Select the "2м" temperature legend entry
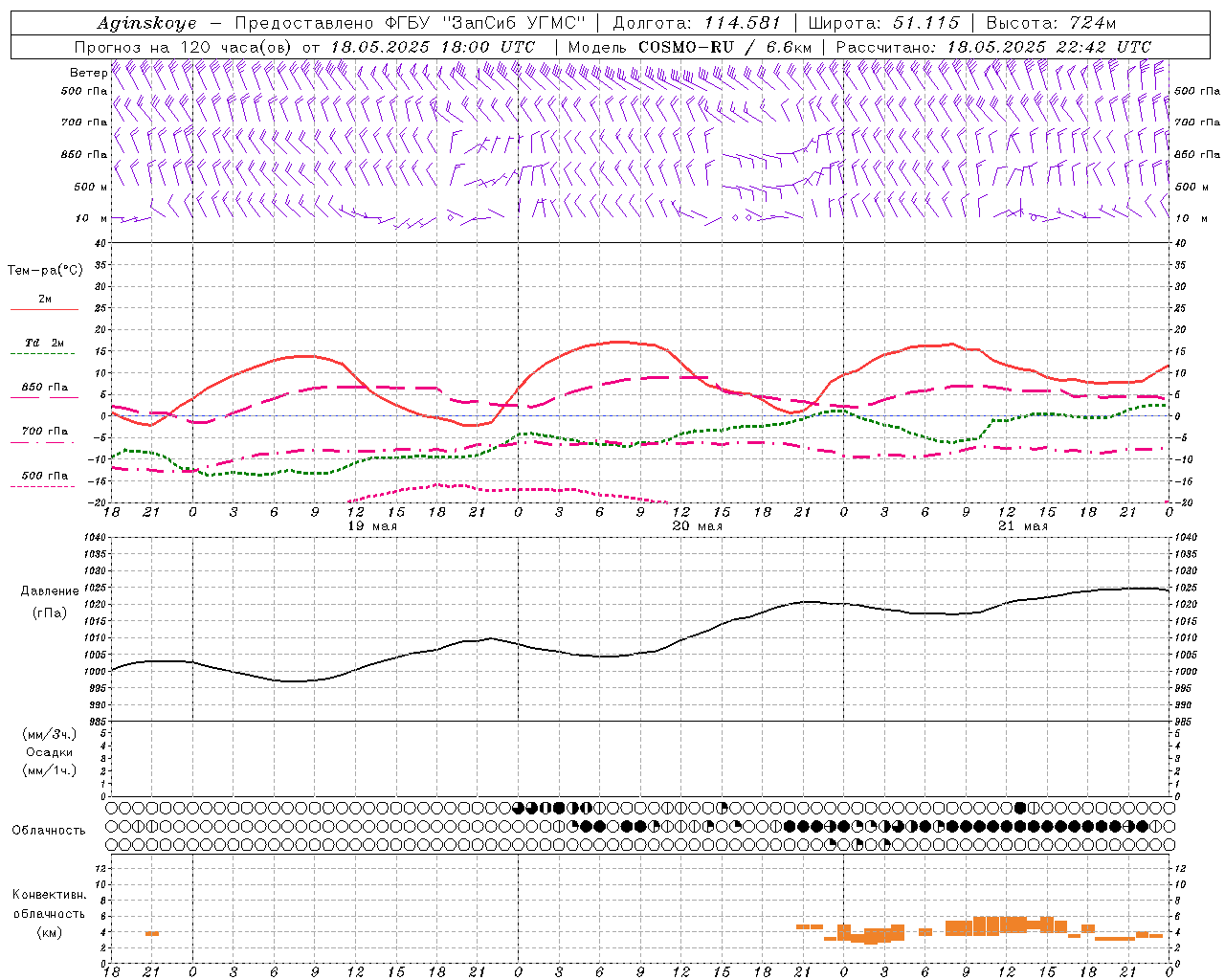Viewport: 1225px width, 980px height. (45, 300)
